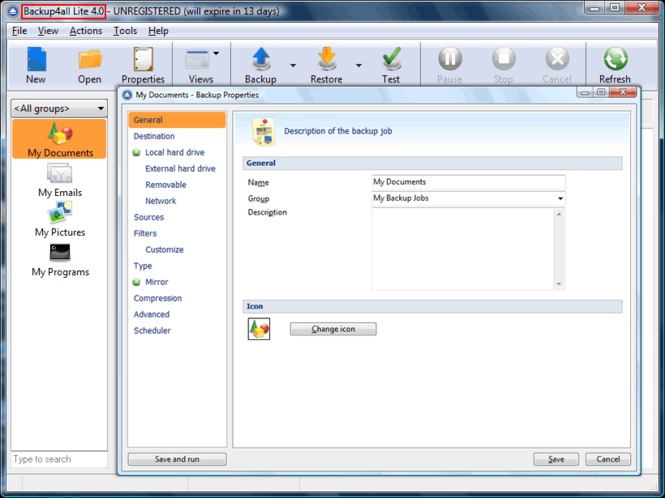Go to the Destination page

[x=154, y=136]
